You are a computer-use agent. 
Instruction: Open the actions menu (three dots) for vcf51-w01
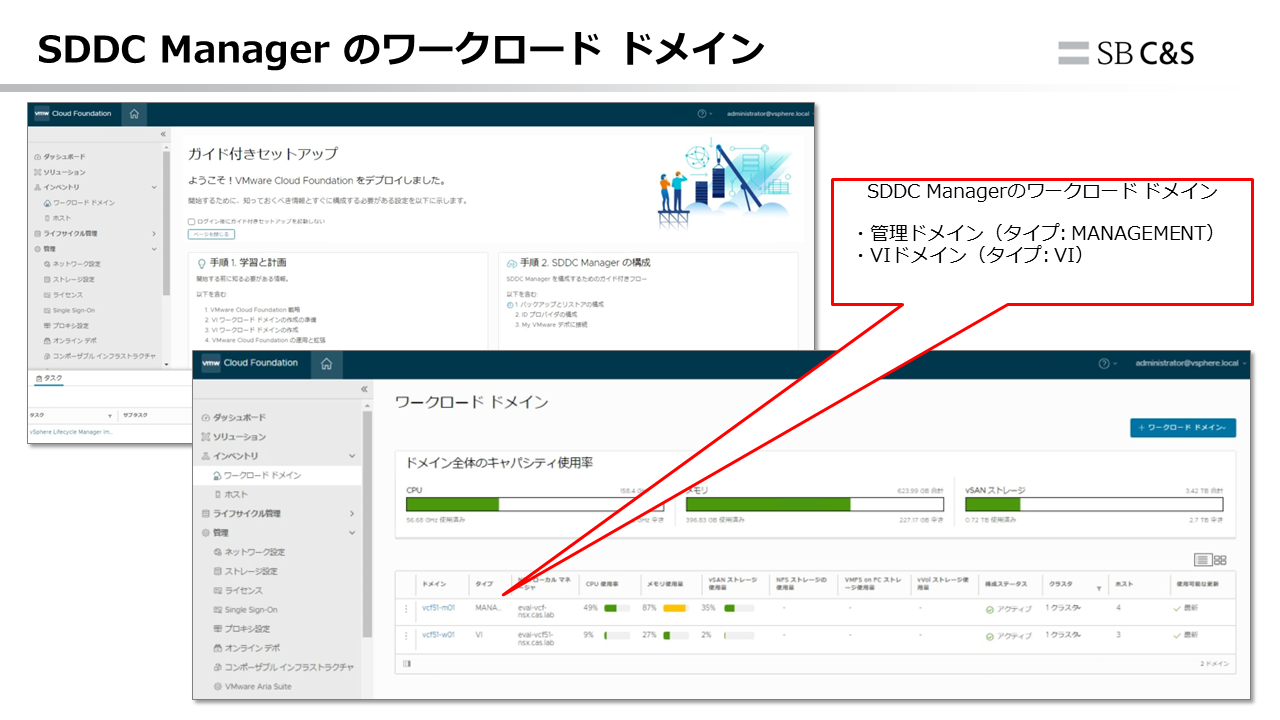pos(406,635)
